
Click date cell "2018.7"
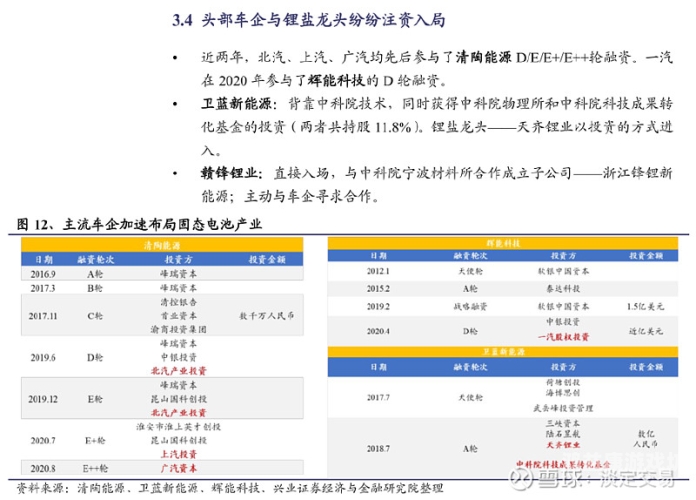pyautogui.click(x=378, y=449)
